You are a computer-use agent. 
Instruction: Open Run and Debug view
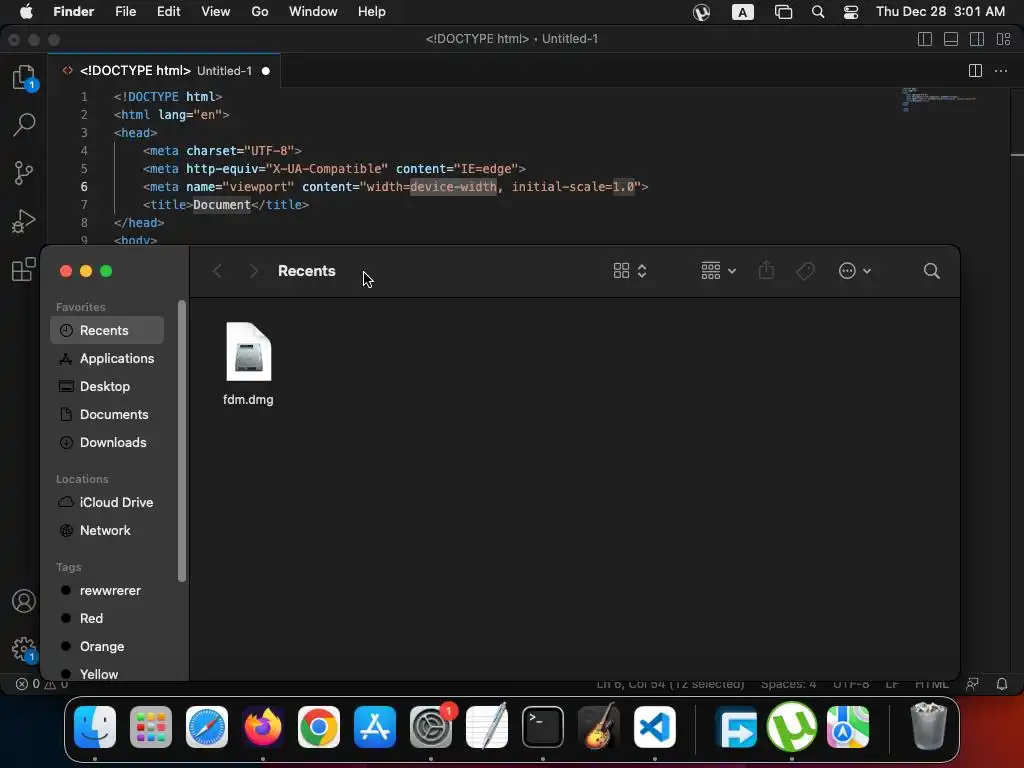pos(24,221)
